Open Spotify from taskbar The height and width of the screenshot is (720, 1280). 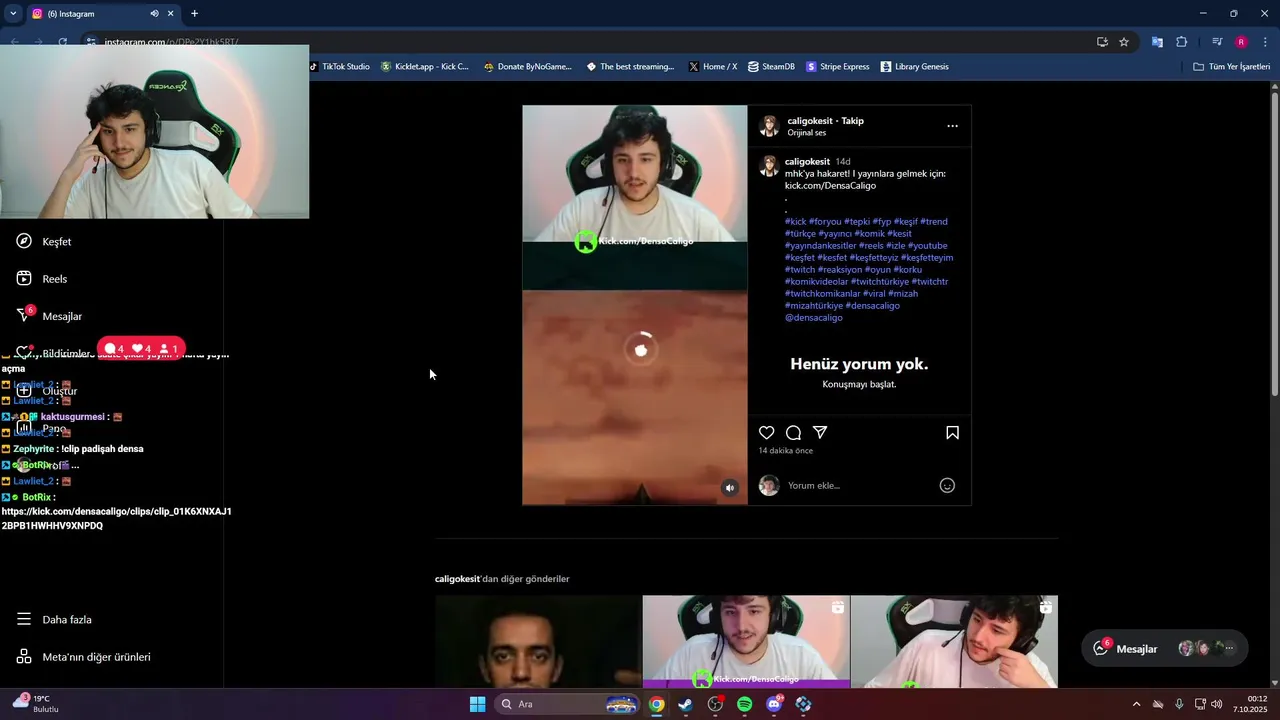click(x=744, y=704)
